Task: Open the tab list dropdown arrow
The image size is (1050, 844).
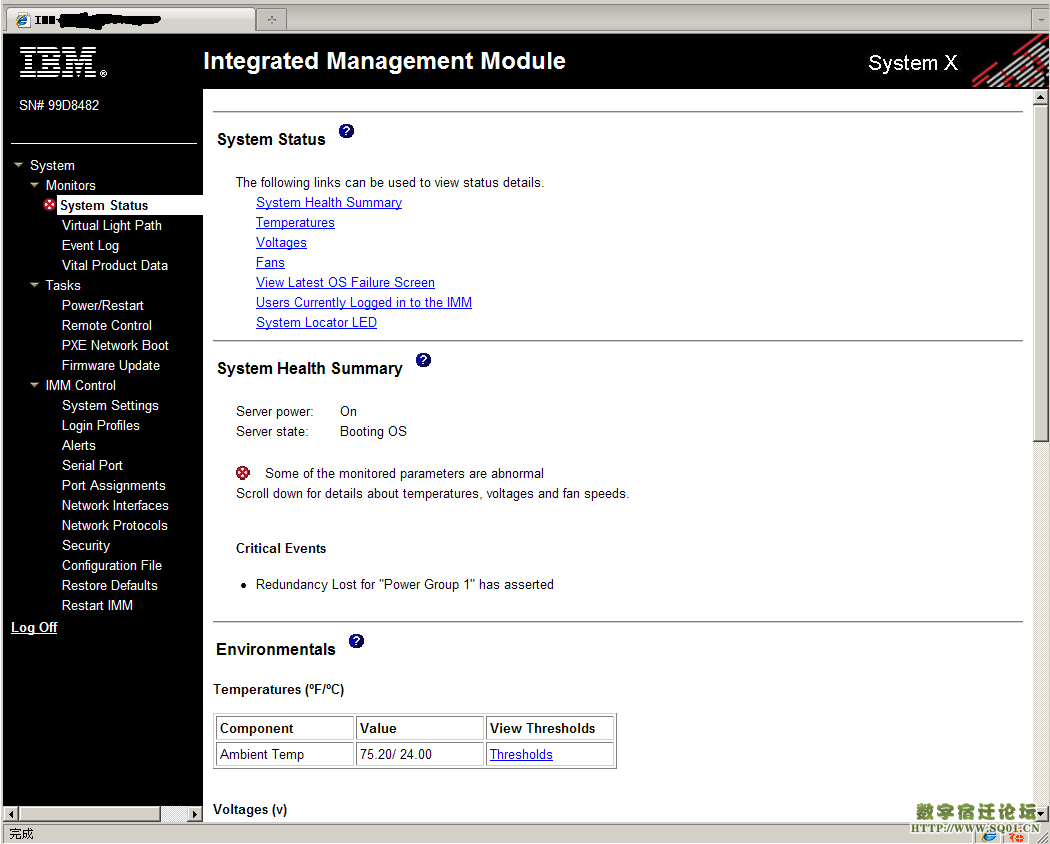Action: [x=1040, y=20]
